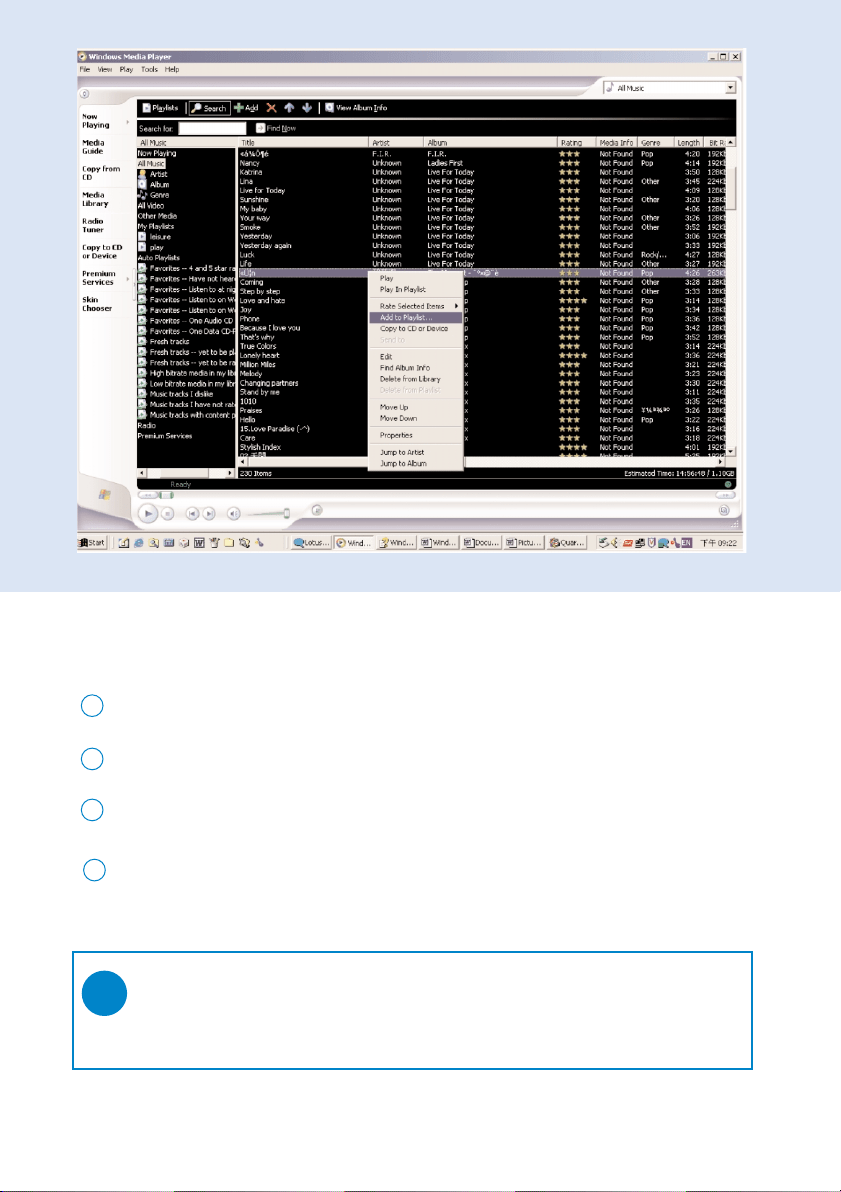The height and width of the screenshot is (1192, 841).
Task: Open the Playlists toolbar button
Action: point(160,108)
